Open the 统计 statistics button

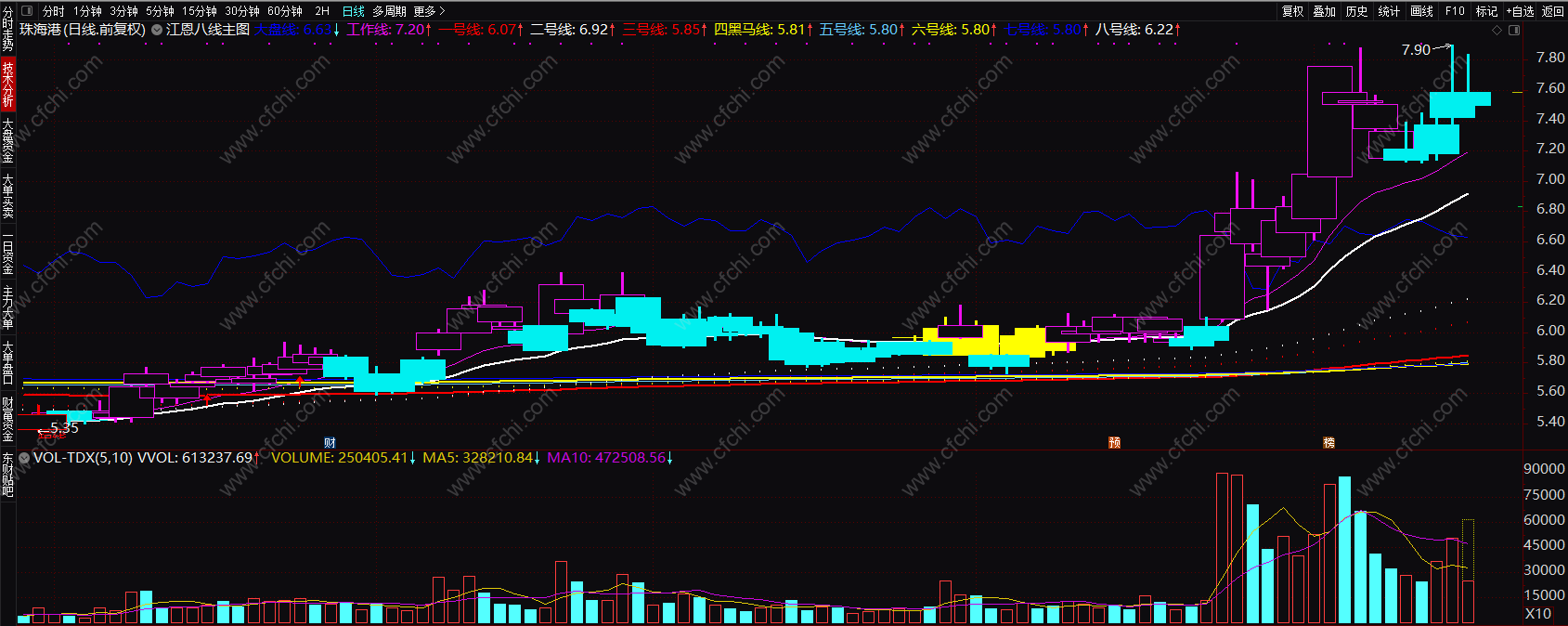1389,11
